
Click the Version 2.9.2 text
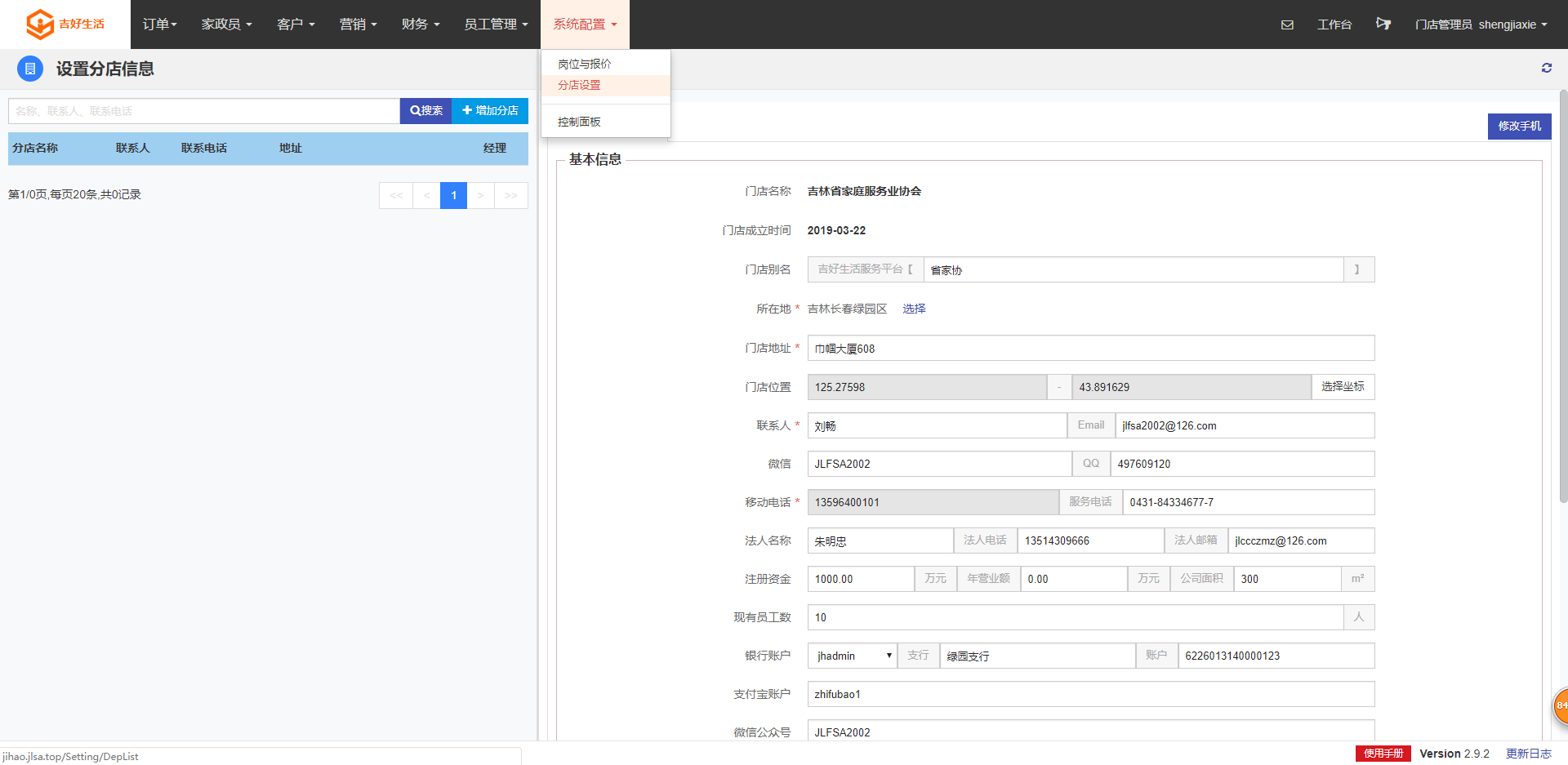[x=1454, y=754]
